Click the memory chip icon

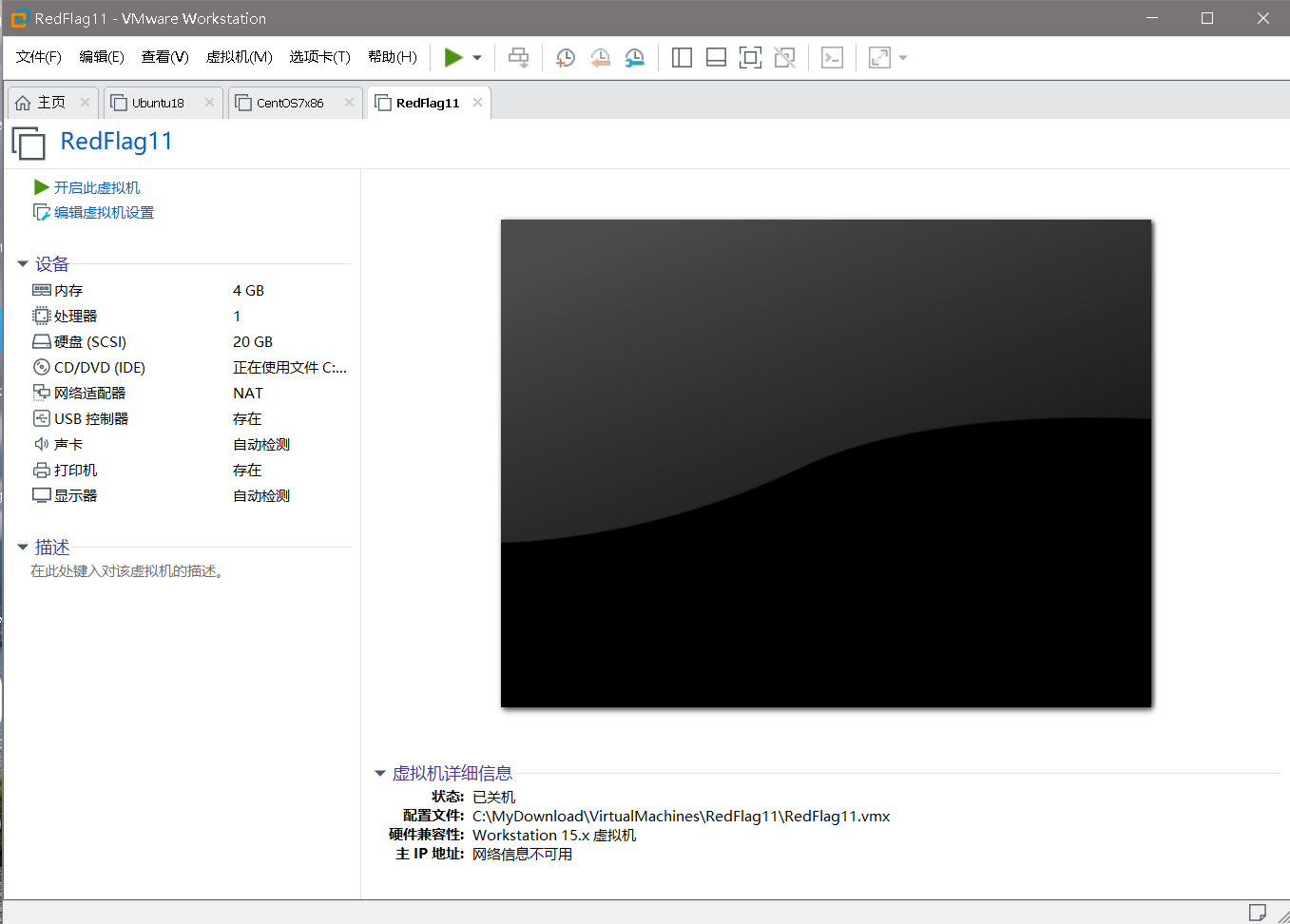[42, 290]
